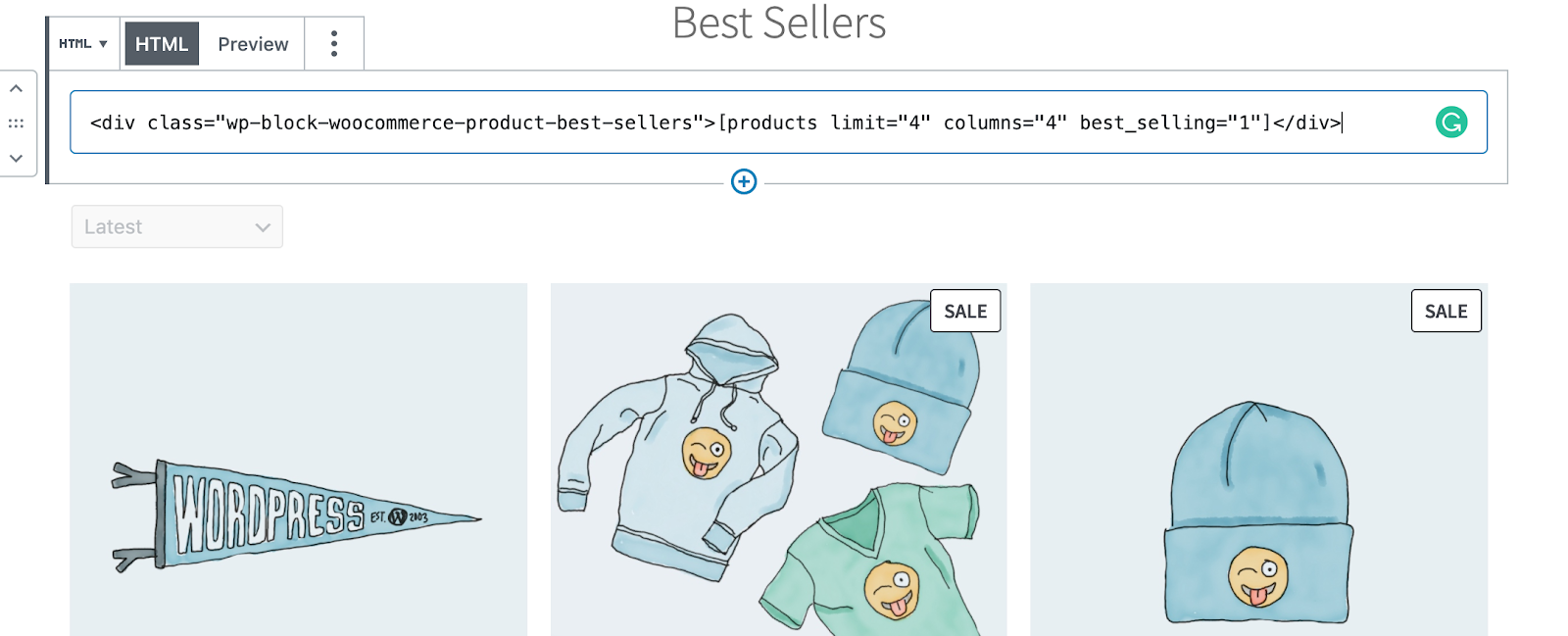This screenshot has width=1568, height=636.
Task: Click the move block up chevron
Action: [x=17, y=89]
